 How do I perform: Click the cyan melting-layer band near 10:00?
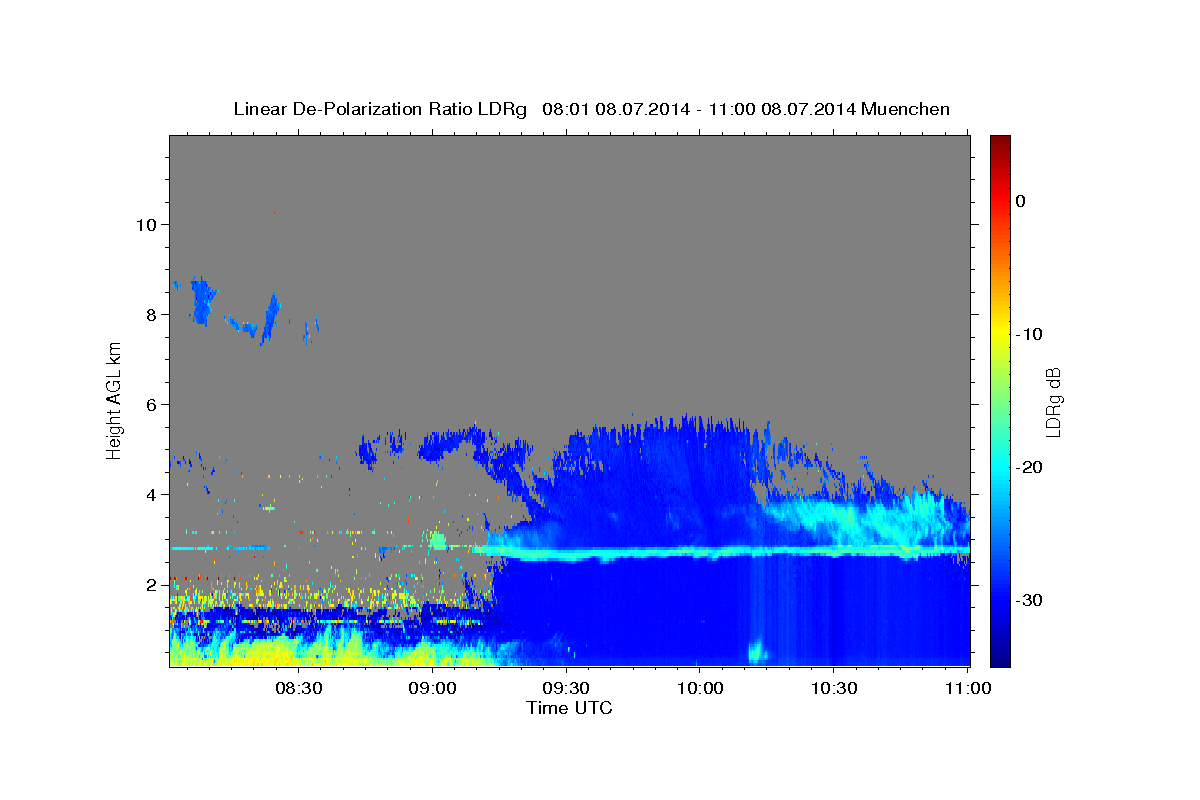[700, 551]
